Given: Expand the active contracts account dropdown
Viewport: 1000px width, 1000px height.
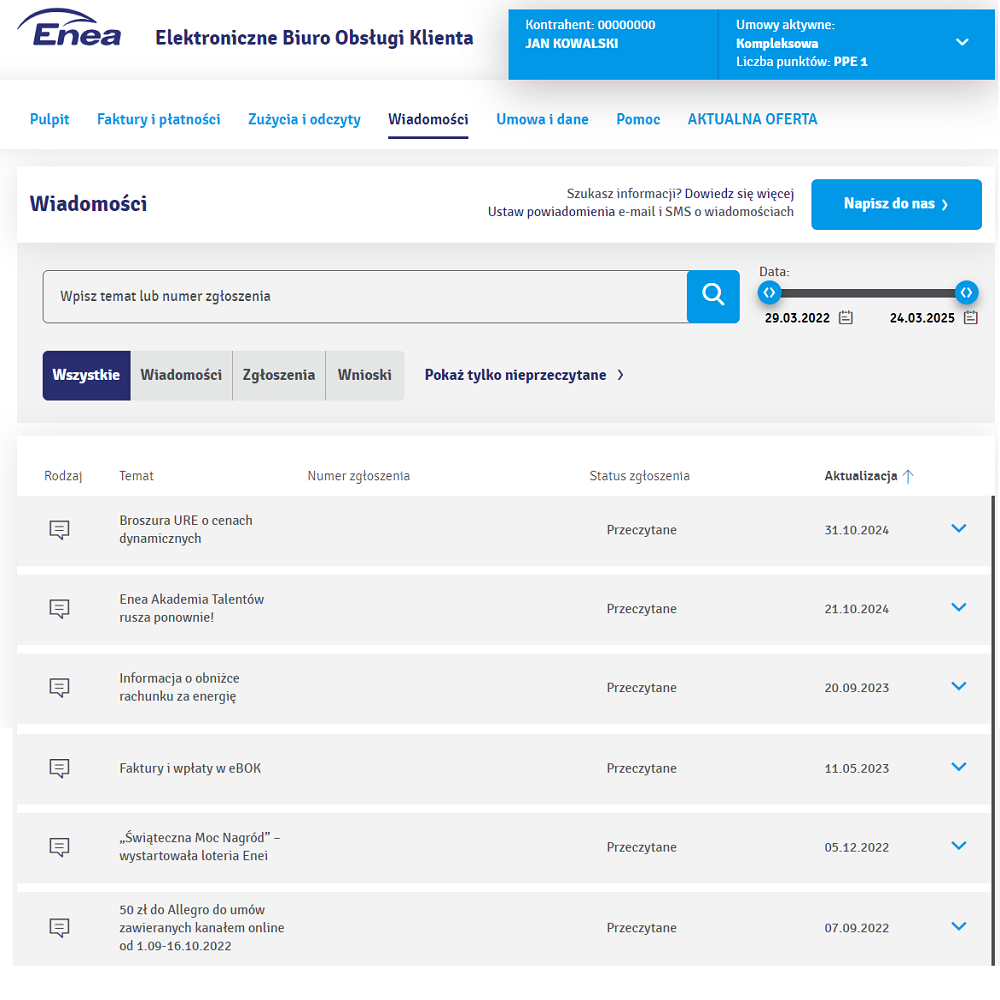Looking at the screenshot, I should 962,42.
